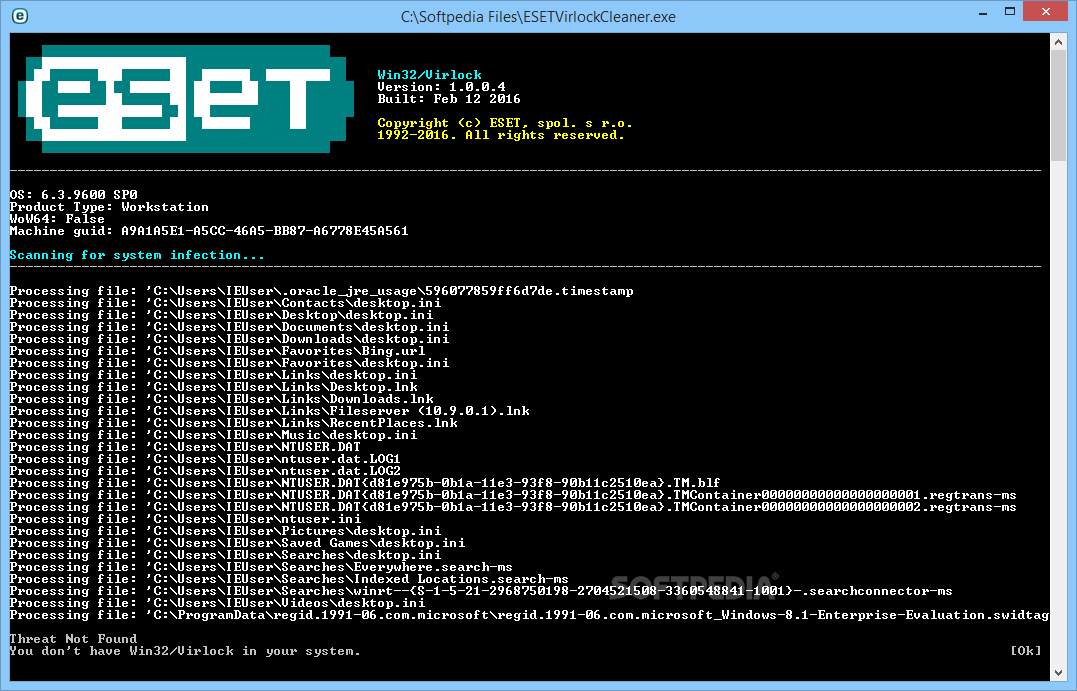Click the Searches\desktop.ini line
This screenshot has height=691, width=1077.
pos(225,555)
